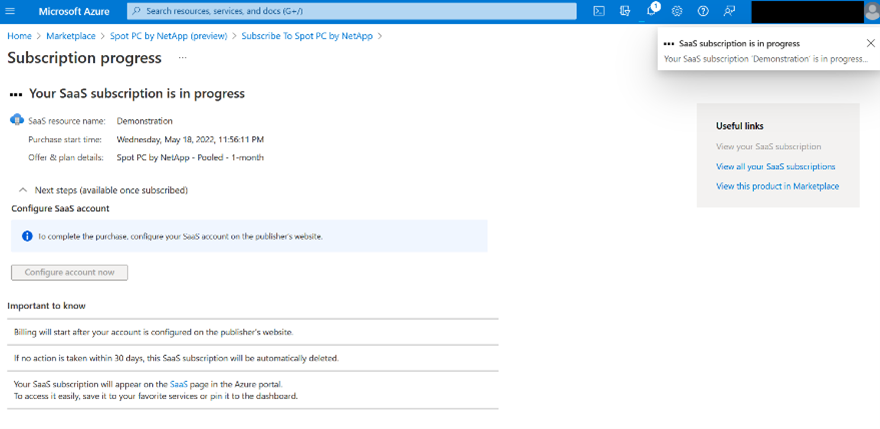880x429 pixels.
Task: Click the user account avatar
Action: click(871, 11)
